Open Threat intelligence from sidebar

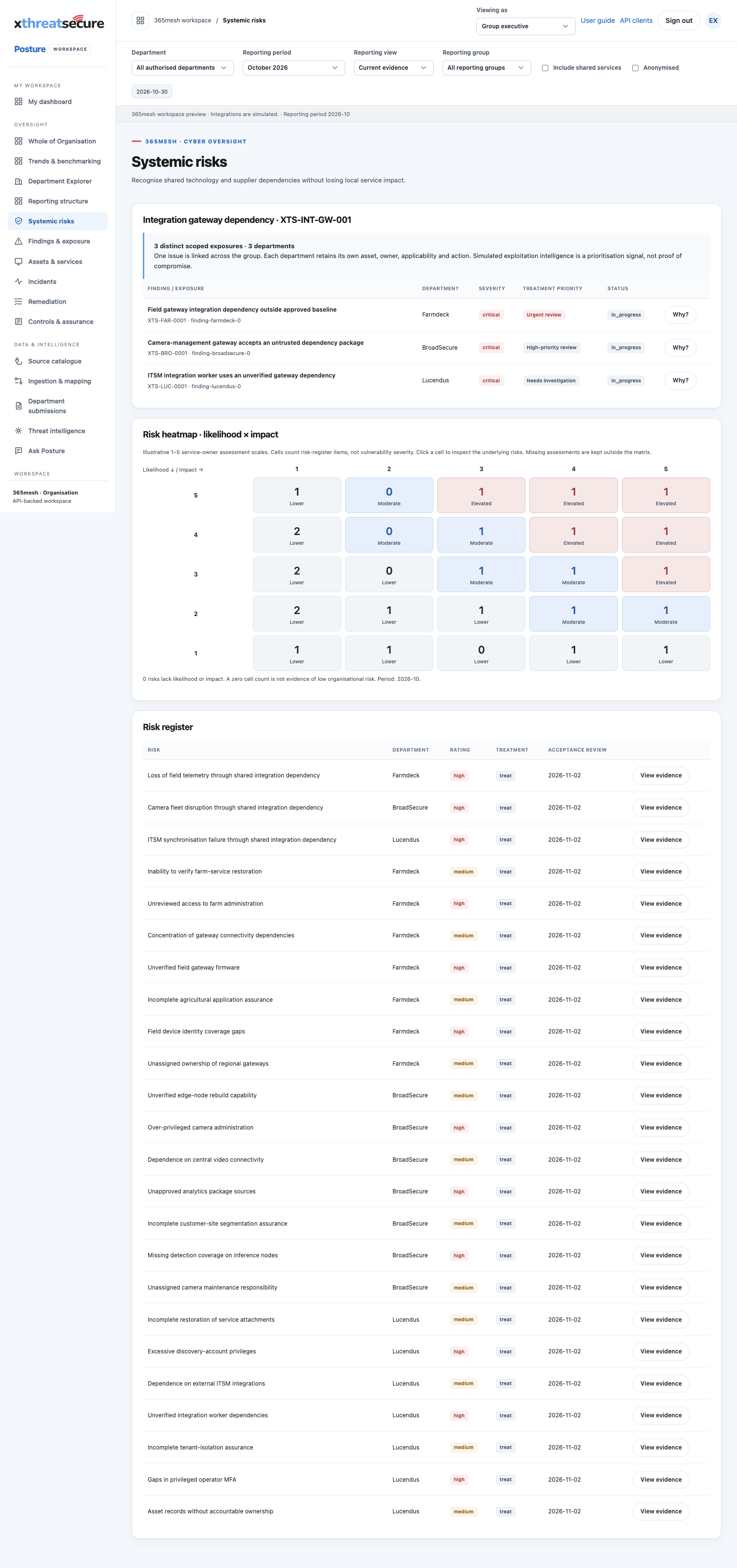coord(58,431)
